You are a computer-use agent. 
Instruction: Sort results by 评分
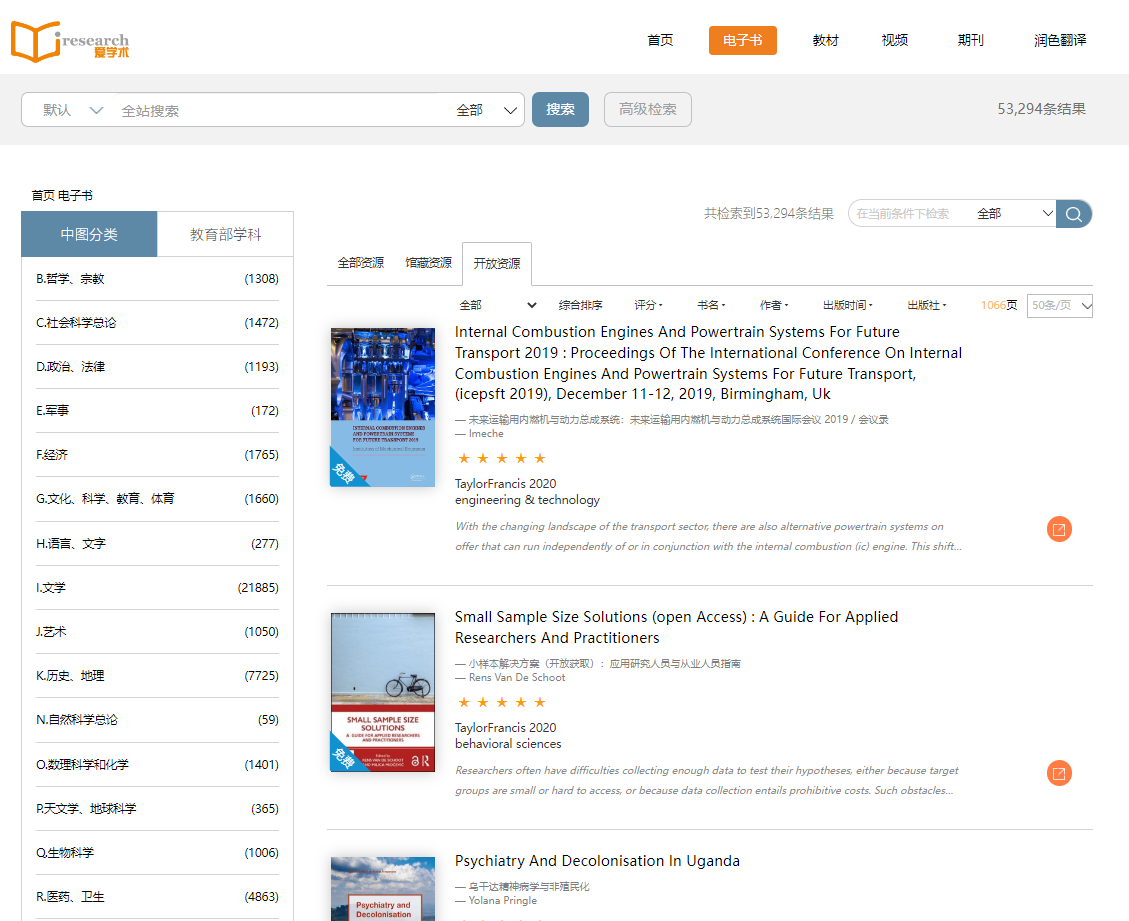pyautogui.click(x=648, y=305)
